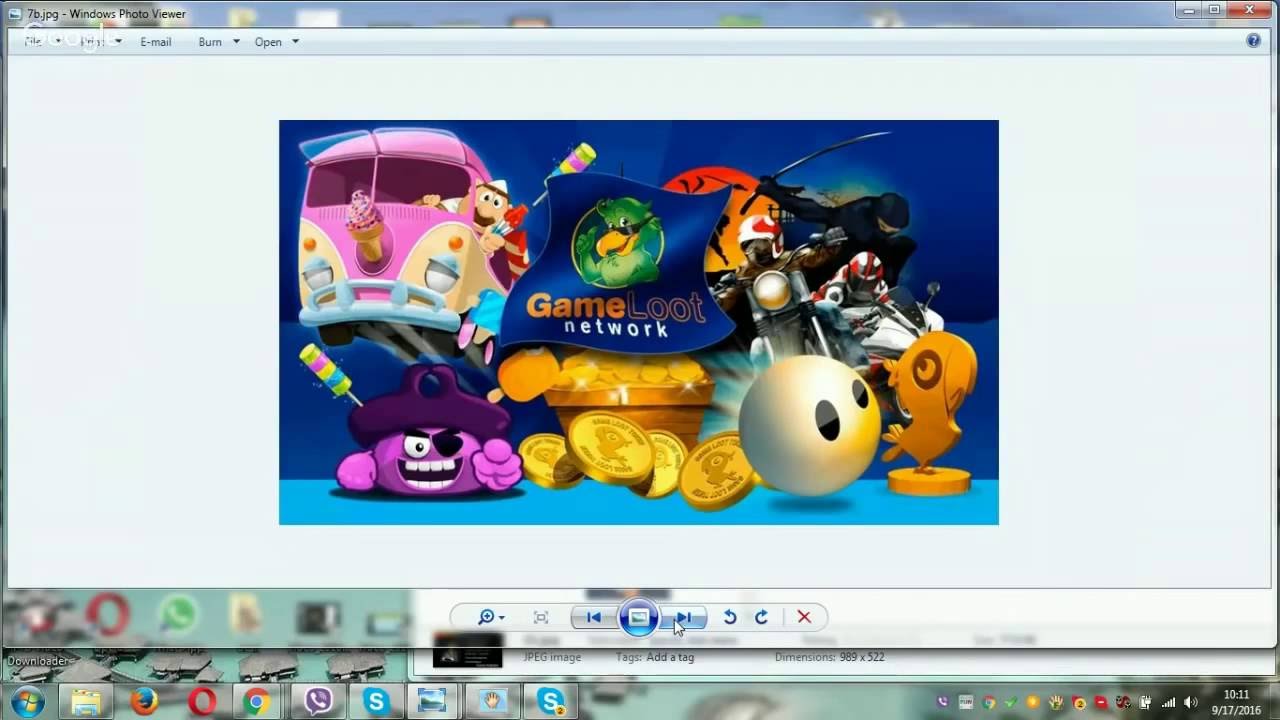Open Viber from the taskbar

pos(318,701)
